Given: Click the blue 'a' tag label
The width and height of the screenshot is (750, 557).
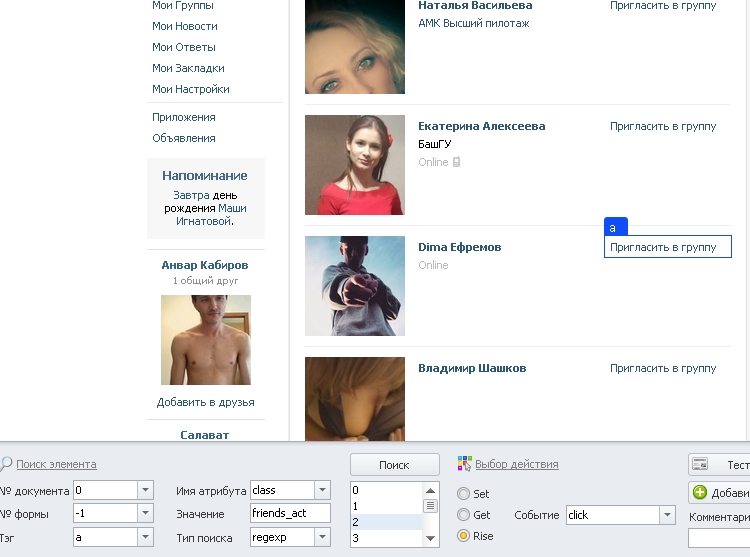Looking at the screenshot, I should click(x=616, y=227).
